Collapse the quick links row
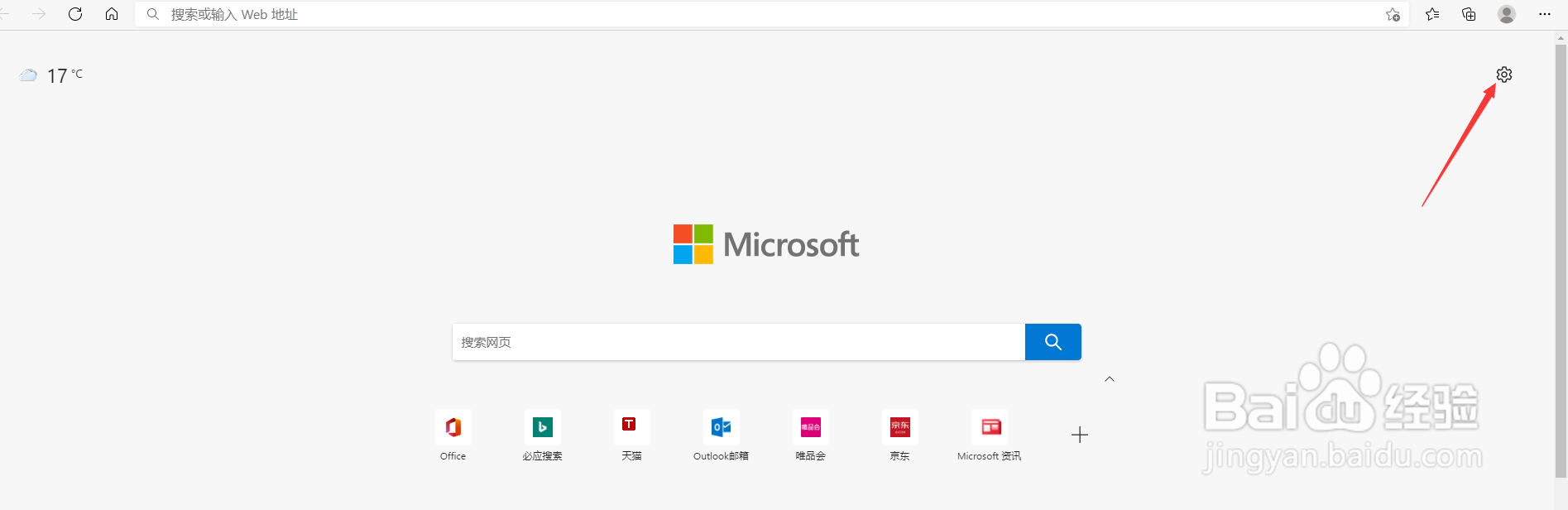The image size is (1568, 510). 1110,379
